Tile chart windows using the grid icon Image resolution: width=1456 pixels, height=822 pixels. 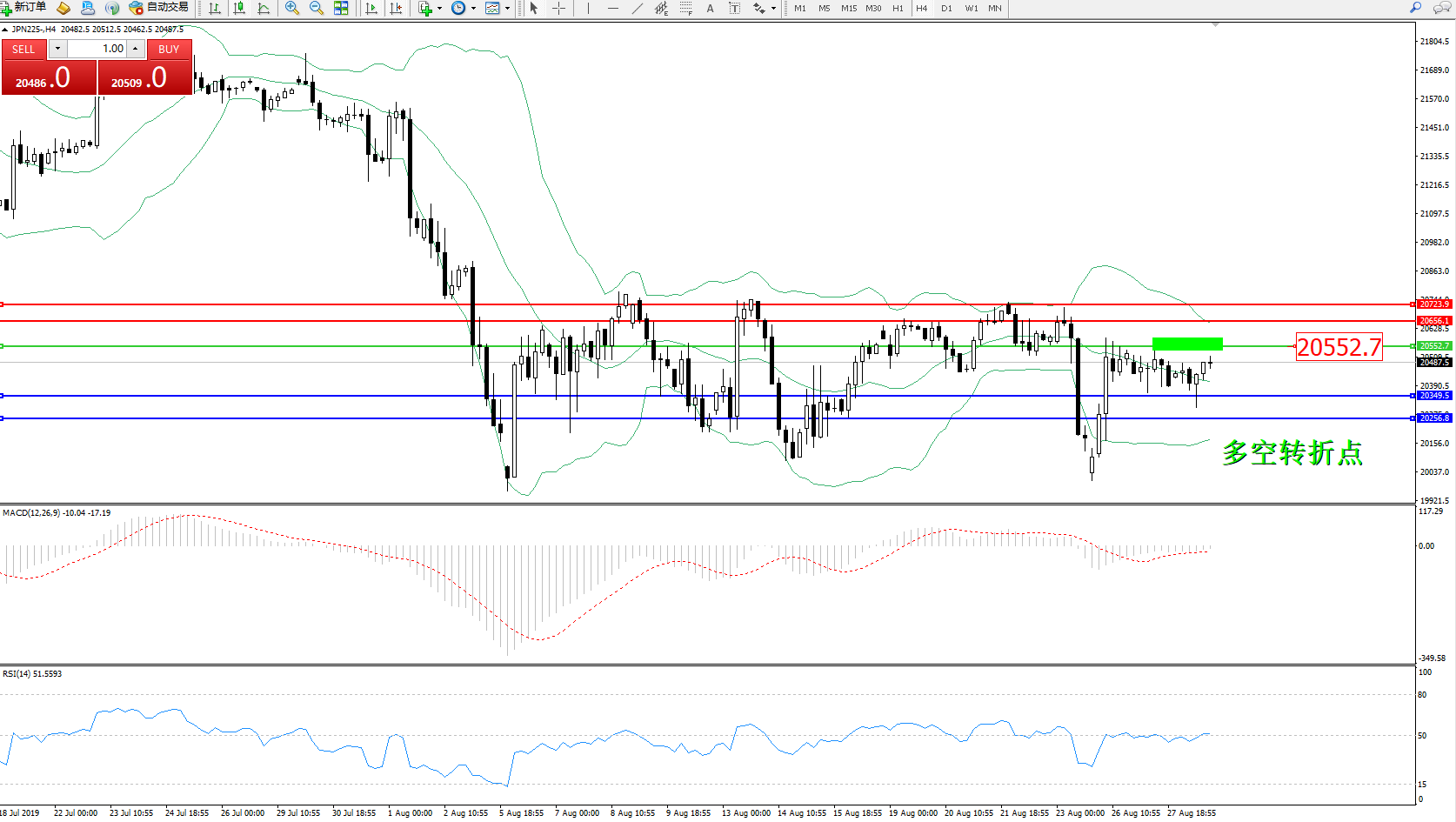click(341, 8)
